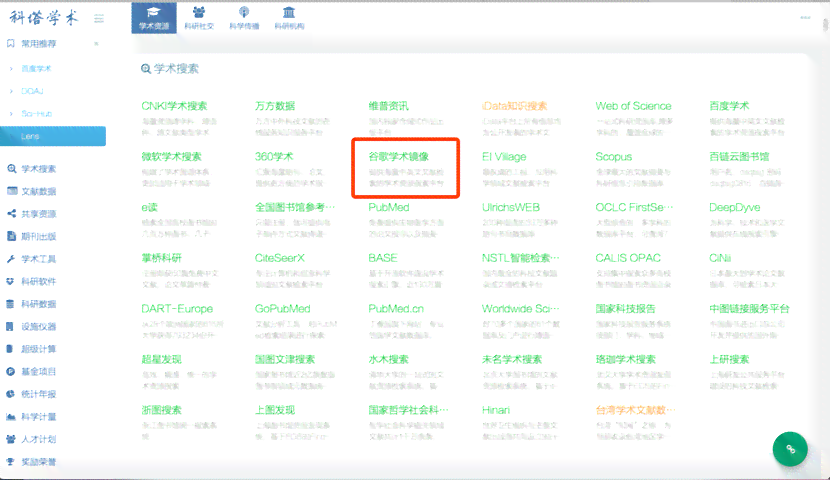The height and width of the screenshot is (480, 830).
Task: Open the iData知识搜索 link
Action: click(x=515, y=106)
